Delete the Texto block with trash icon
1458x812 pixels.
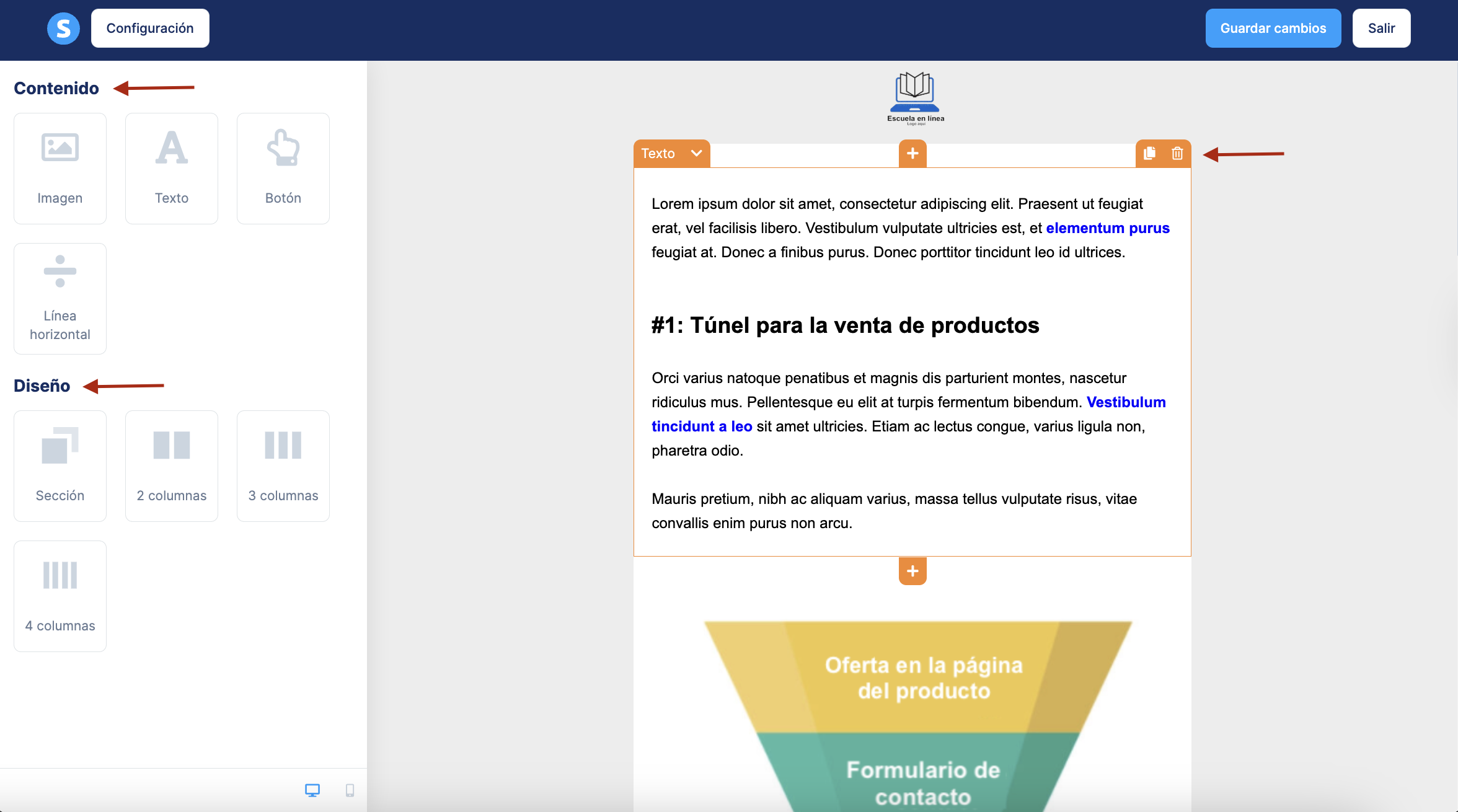tap(1177, 153)
